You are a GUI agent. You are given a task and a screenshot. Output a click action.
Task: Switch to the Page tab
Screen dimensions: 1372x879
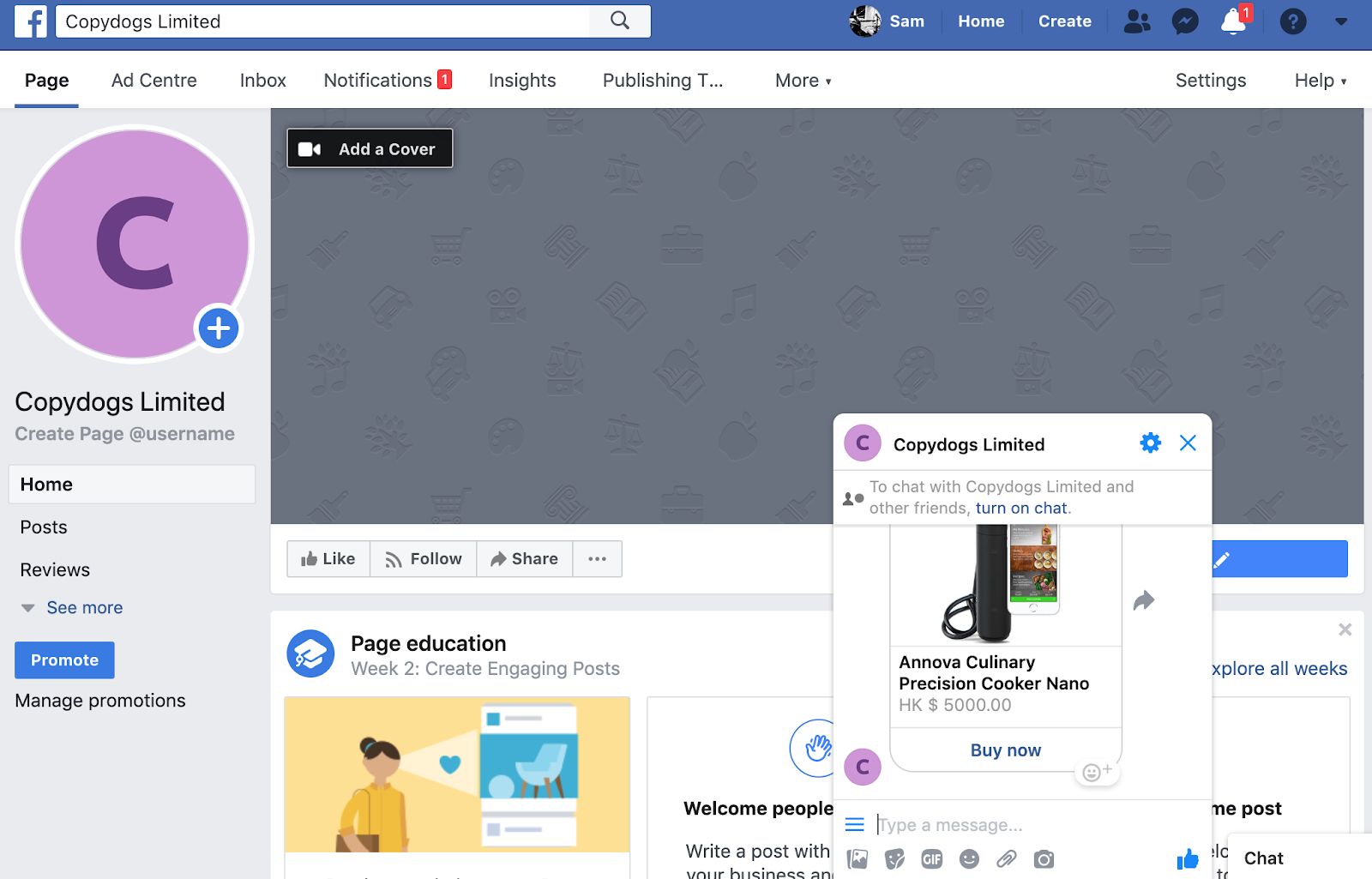(47, 81)
